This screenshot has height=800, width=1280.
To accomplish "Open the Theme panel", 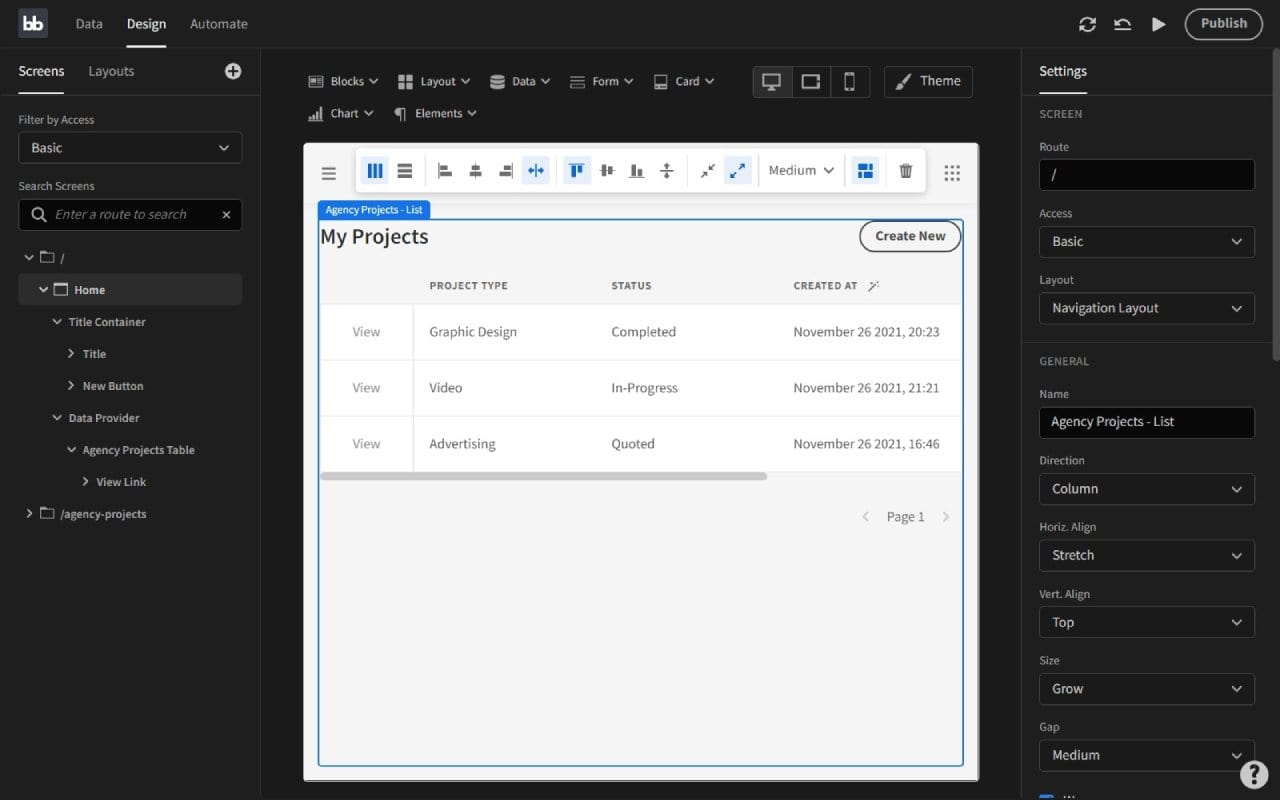I will point(927,81).
